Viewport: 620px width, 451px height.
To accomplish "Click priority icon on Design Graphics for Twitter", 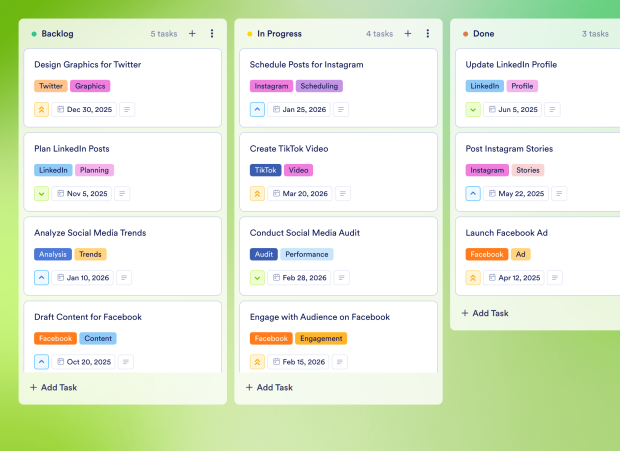I will click(x=42, y=109).
